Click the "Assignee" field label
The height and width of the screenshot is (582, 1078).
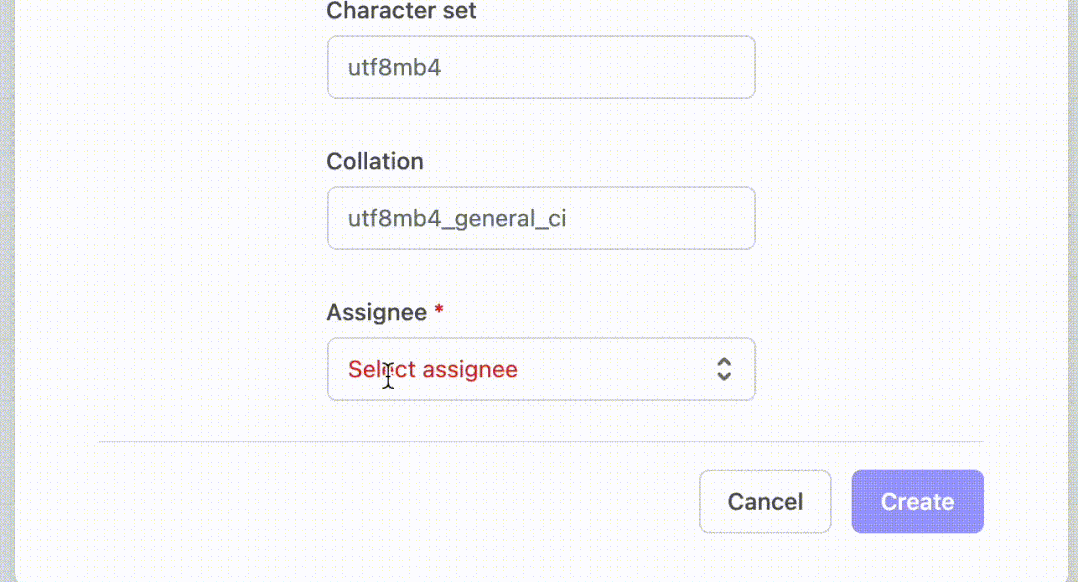[376, 312]
